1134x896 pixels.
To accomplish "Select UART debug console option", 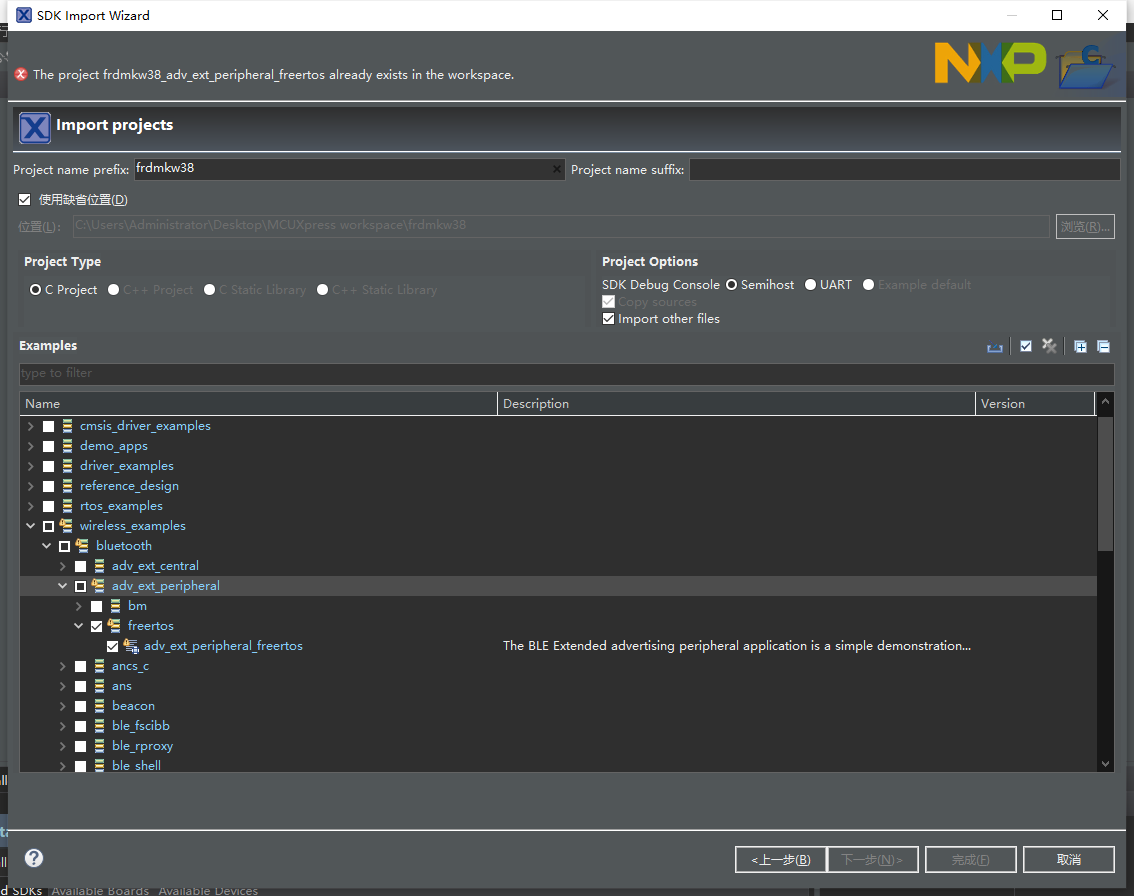I will tap(810, 285).
